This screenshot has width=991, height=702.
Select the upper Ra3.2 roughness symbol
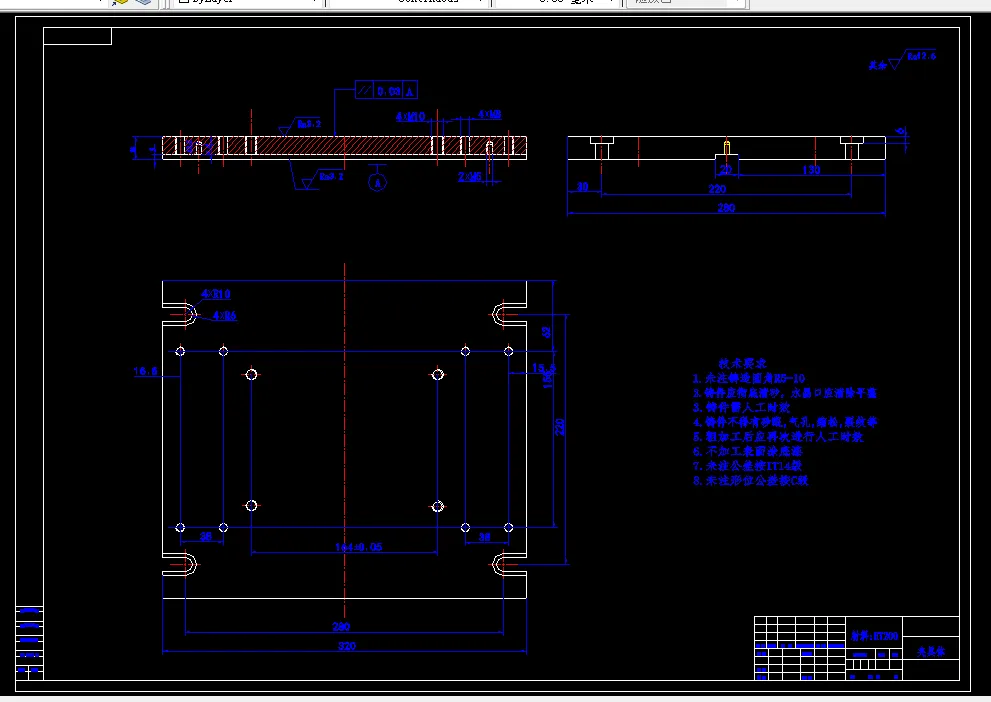tap(301, 125)
